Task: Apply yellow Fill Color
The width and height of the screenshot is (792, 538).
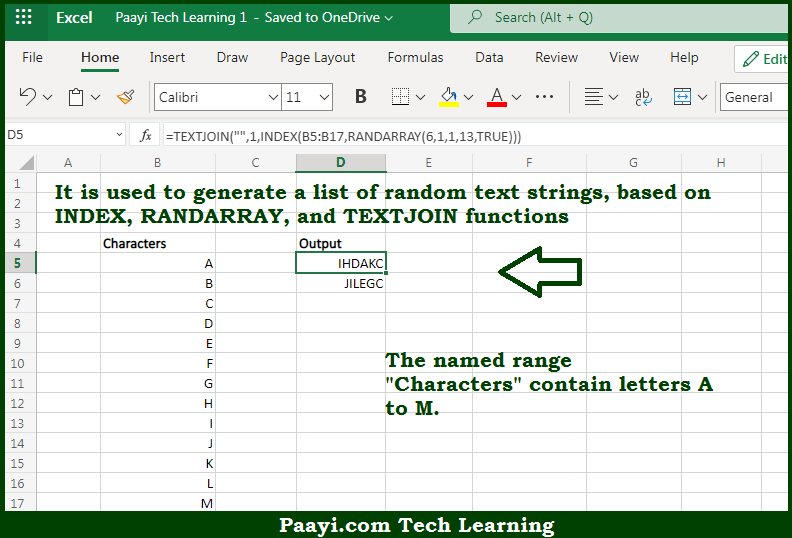Action: pos(449,96)
